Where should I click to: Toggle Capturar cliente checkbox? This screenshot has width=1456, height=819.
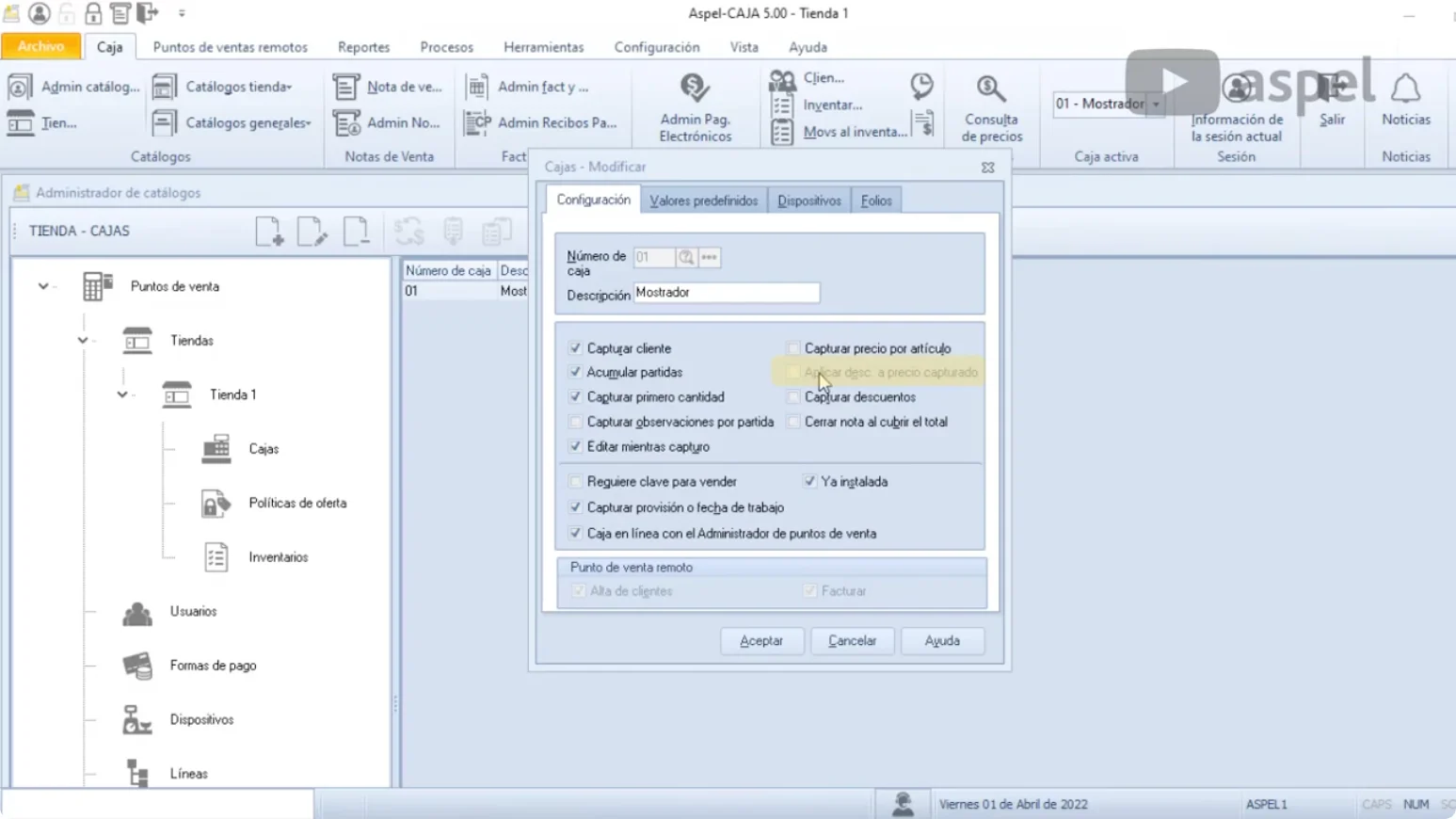pos(575,348)
